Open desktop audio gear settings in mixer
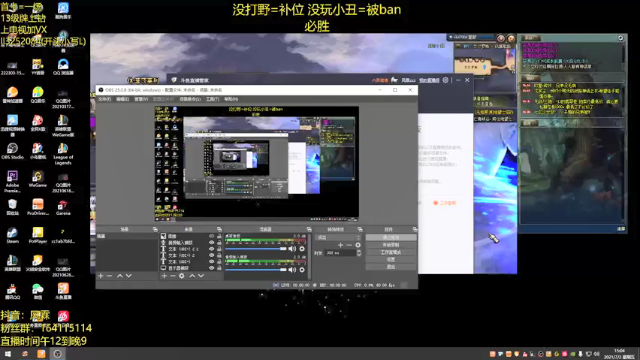The height and width of the screenshot is (360, 640). point(302,249)
